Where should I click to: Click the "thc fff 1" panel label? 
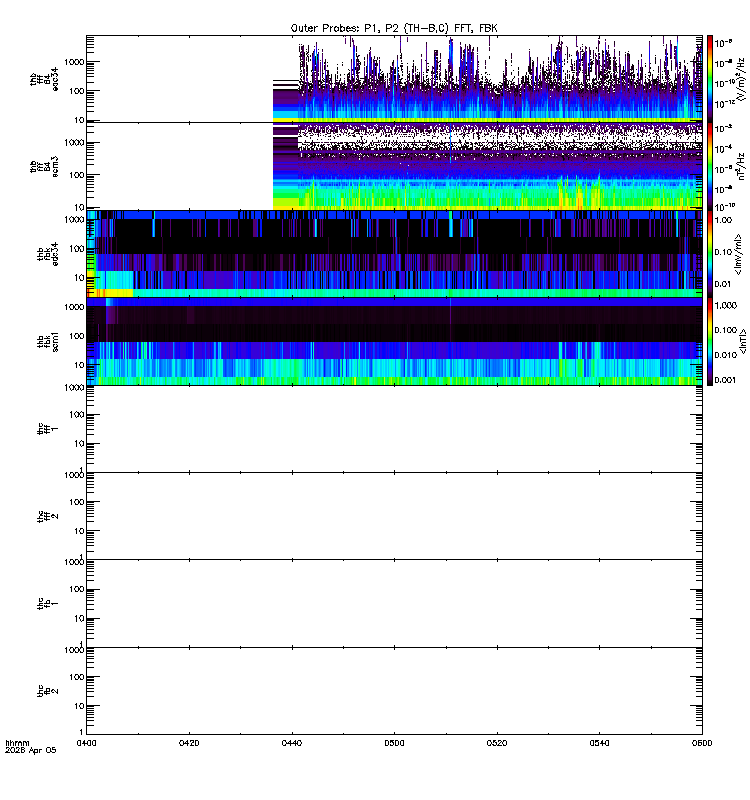click(48, 429)
